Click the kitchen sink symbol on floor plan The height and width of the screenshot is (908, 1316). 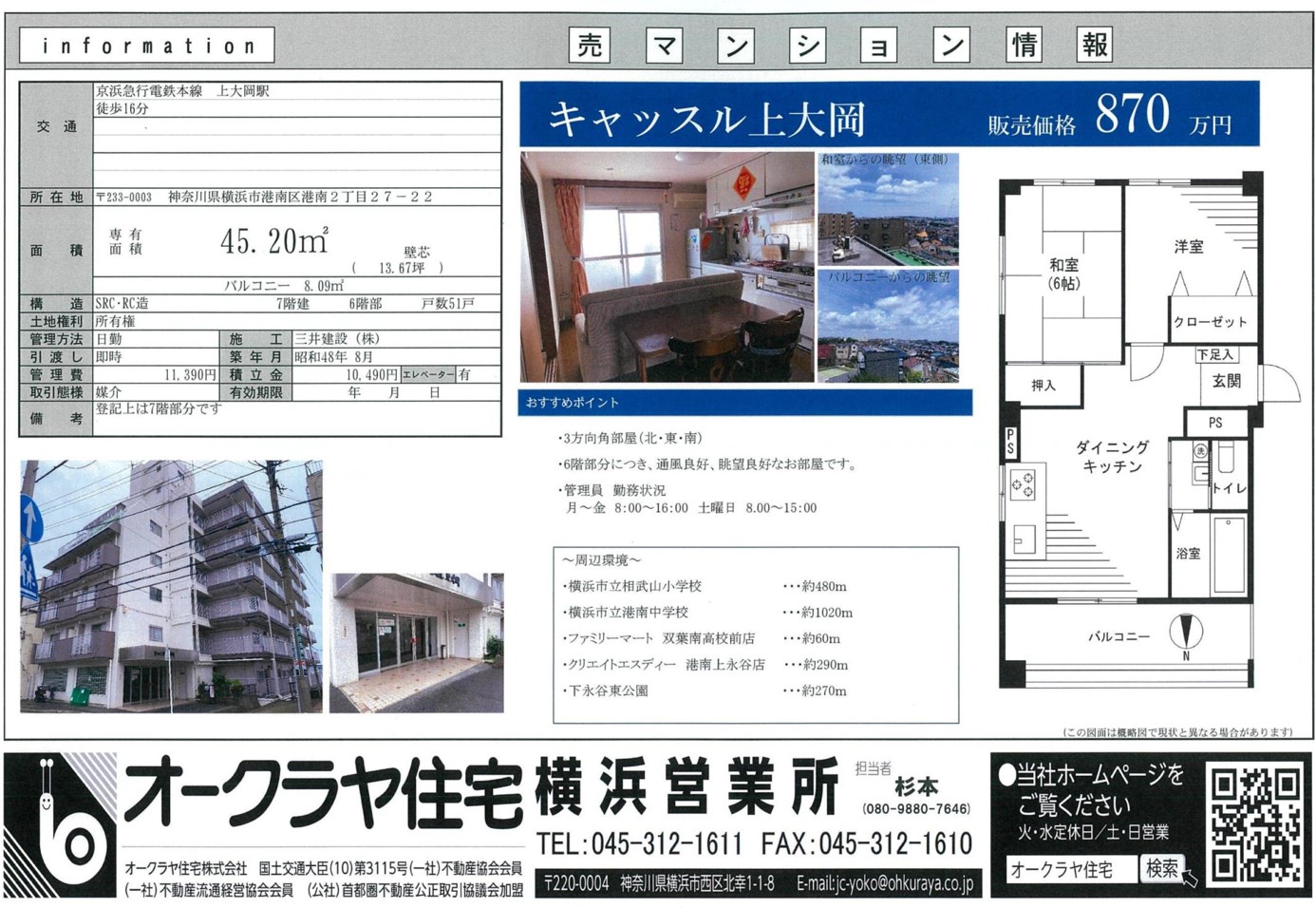click(x=1024, y=539)
